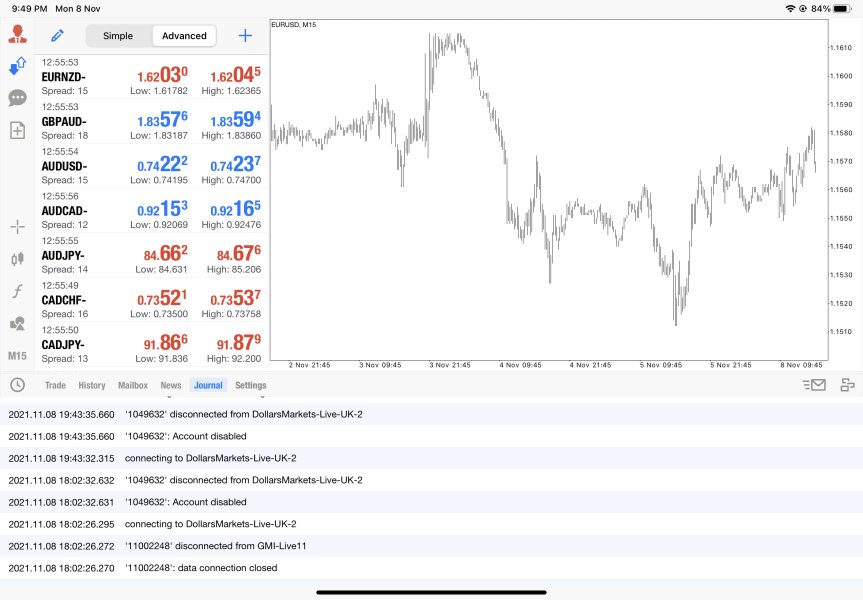The height and width of the screenshot is (600, 863).
Task: Click GBPAUD bid price 1.83576
Action: [x=162, y=119]
